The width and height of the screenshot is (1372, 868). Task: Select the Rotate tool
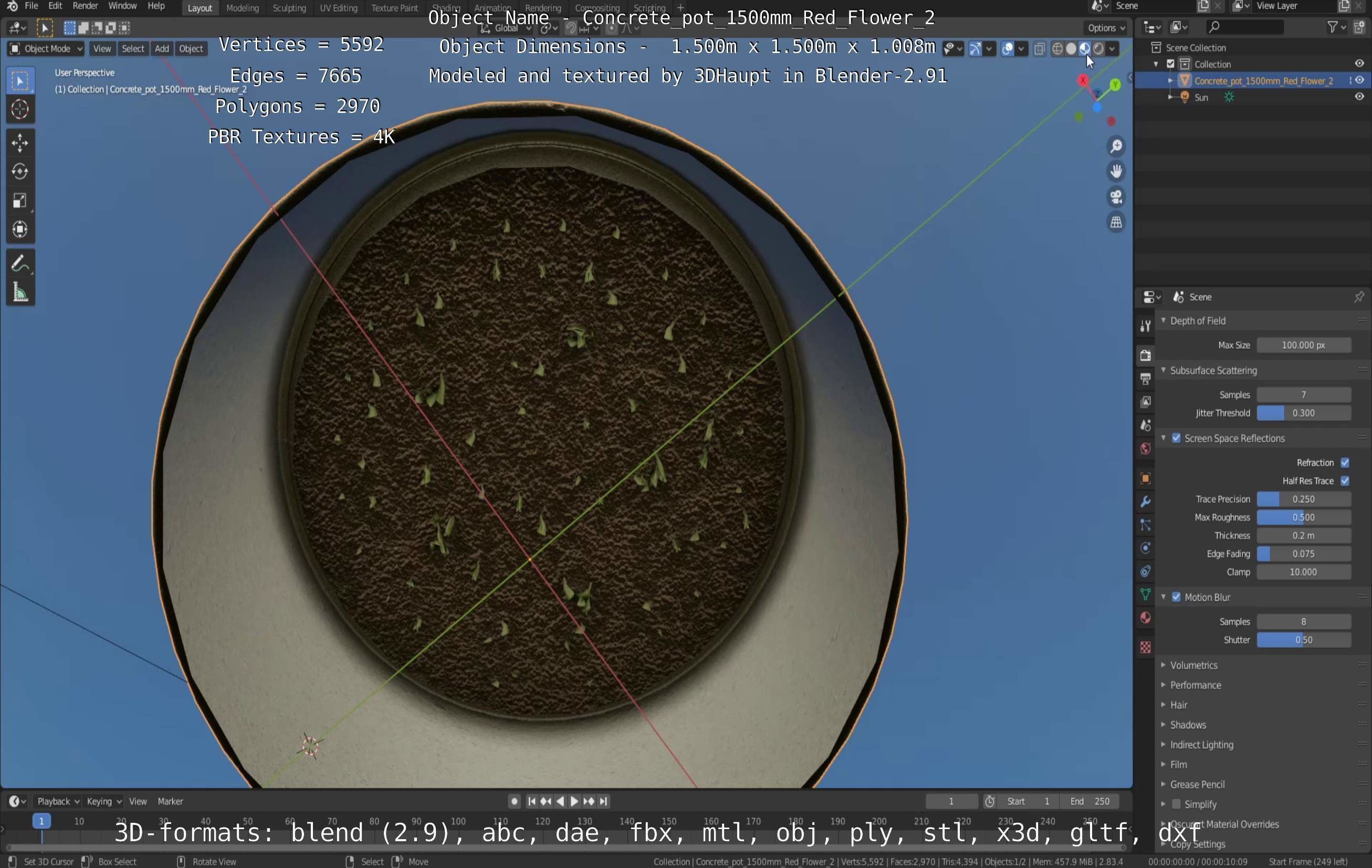coord(20,172)
